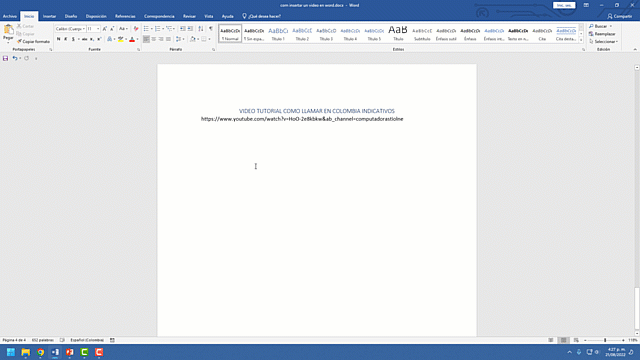Increase font size with the grow-font icon
Screen dimensions: 640x360
click(105, 29)
